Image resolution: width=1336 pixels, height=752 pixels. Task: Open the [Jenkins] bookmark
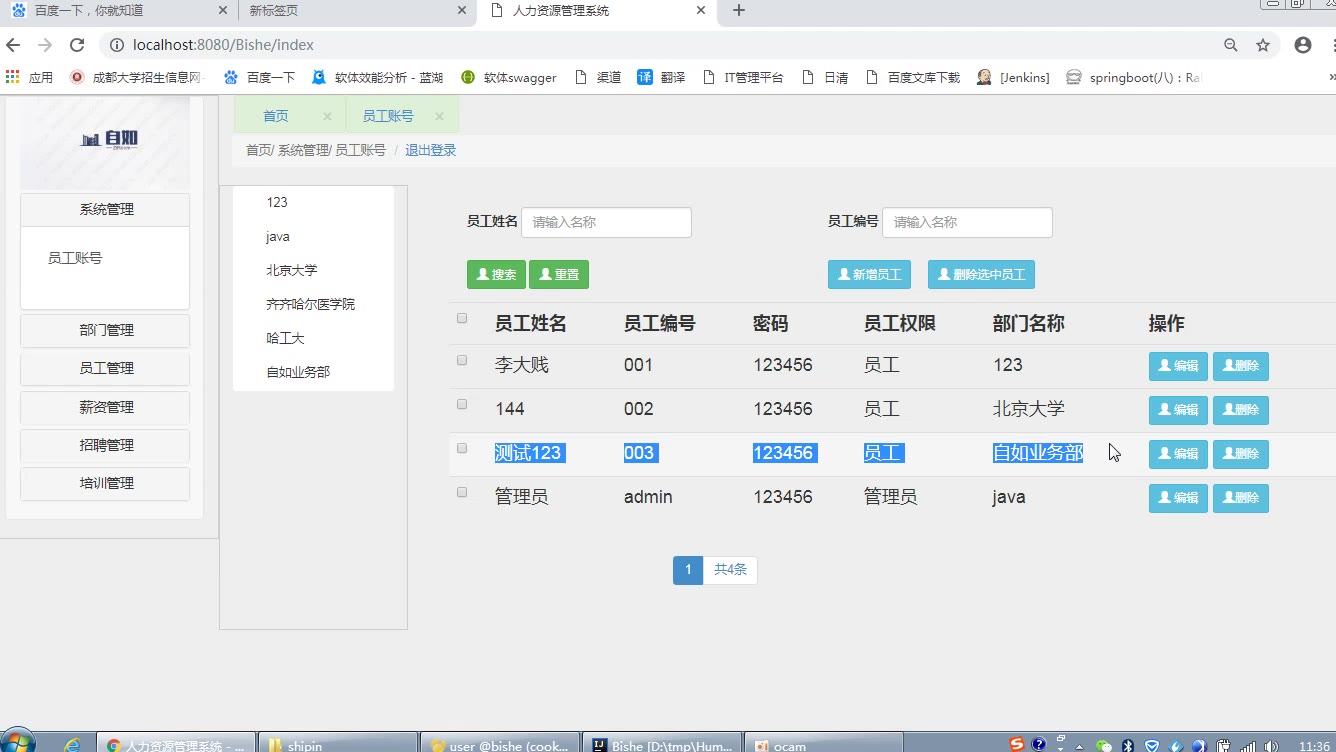tap(1014, 77)
